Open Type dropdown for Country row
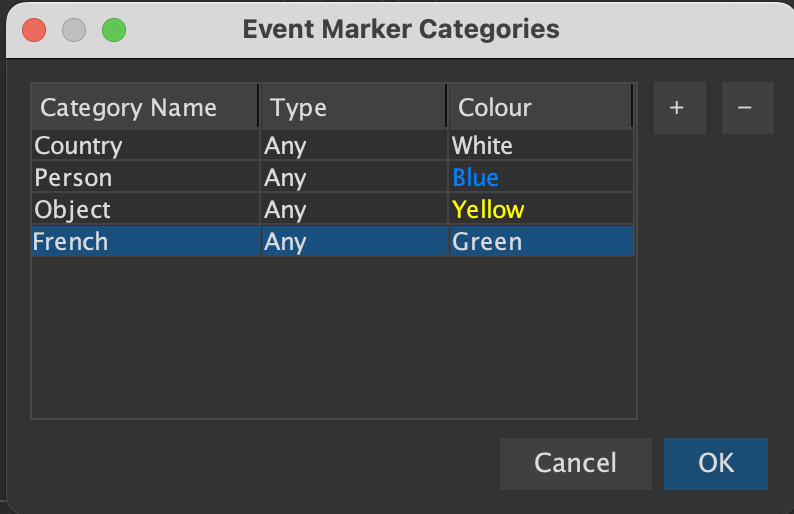The image size is (794, 514). (354, 146)
